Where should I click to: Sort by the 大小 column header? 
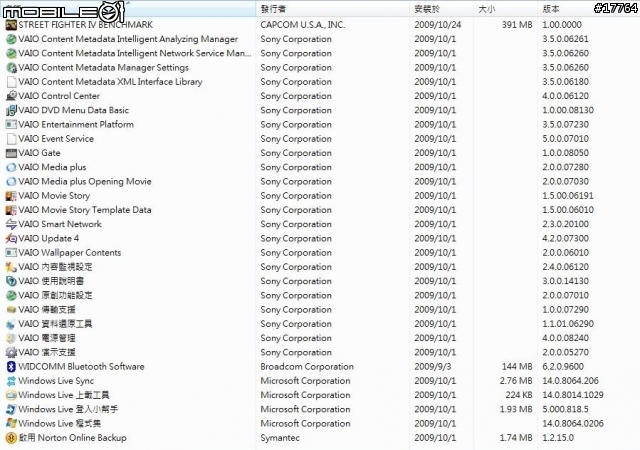point(505,9)
